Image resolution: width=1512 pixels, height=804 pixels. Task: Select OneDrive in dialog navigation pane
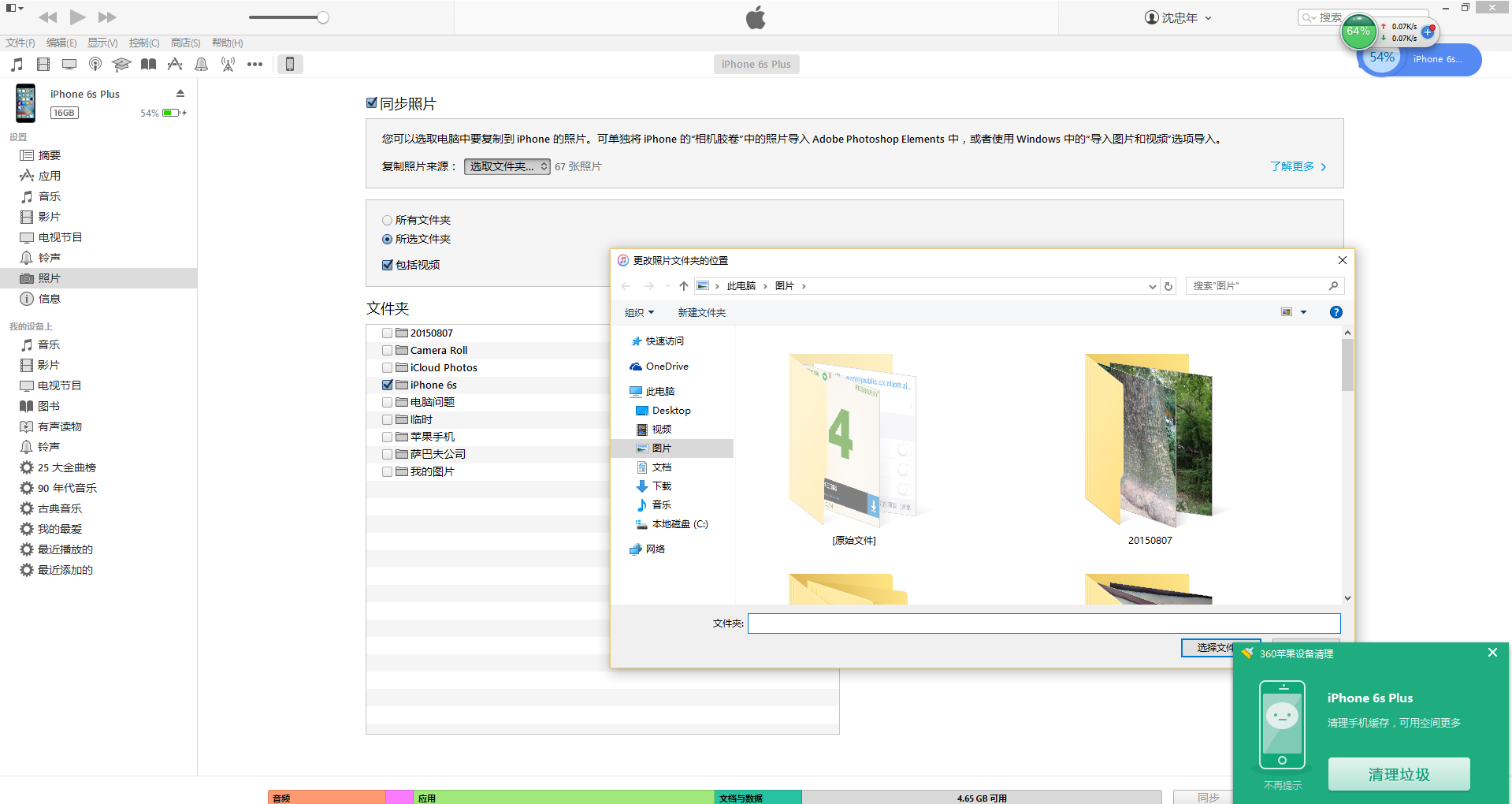click(x=659, y=367)
